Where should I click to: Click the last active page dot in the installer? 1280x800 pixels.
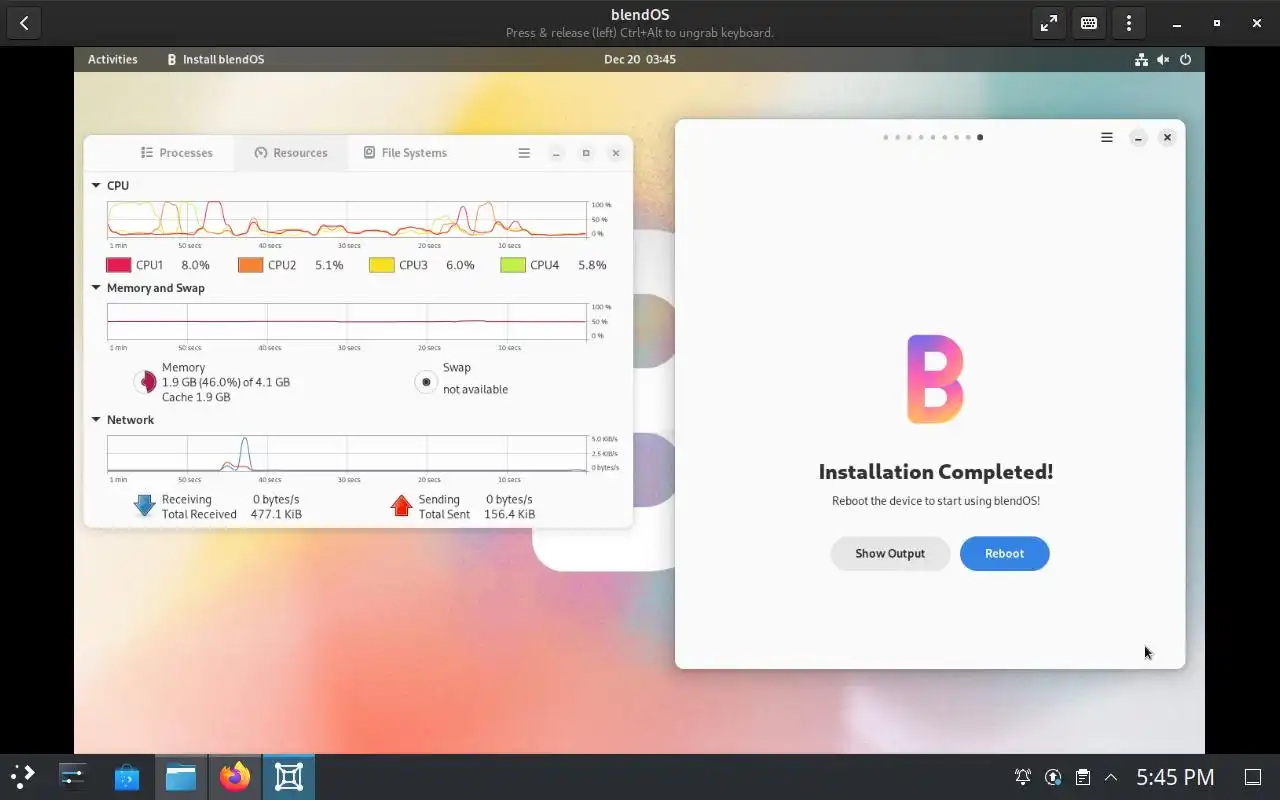pos(980,137)
